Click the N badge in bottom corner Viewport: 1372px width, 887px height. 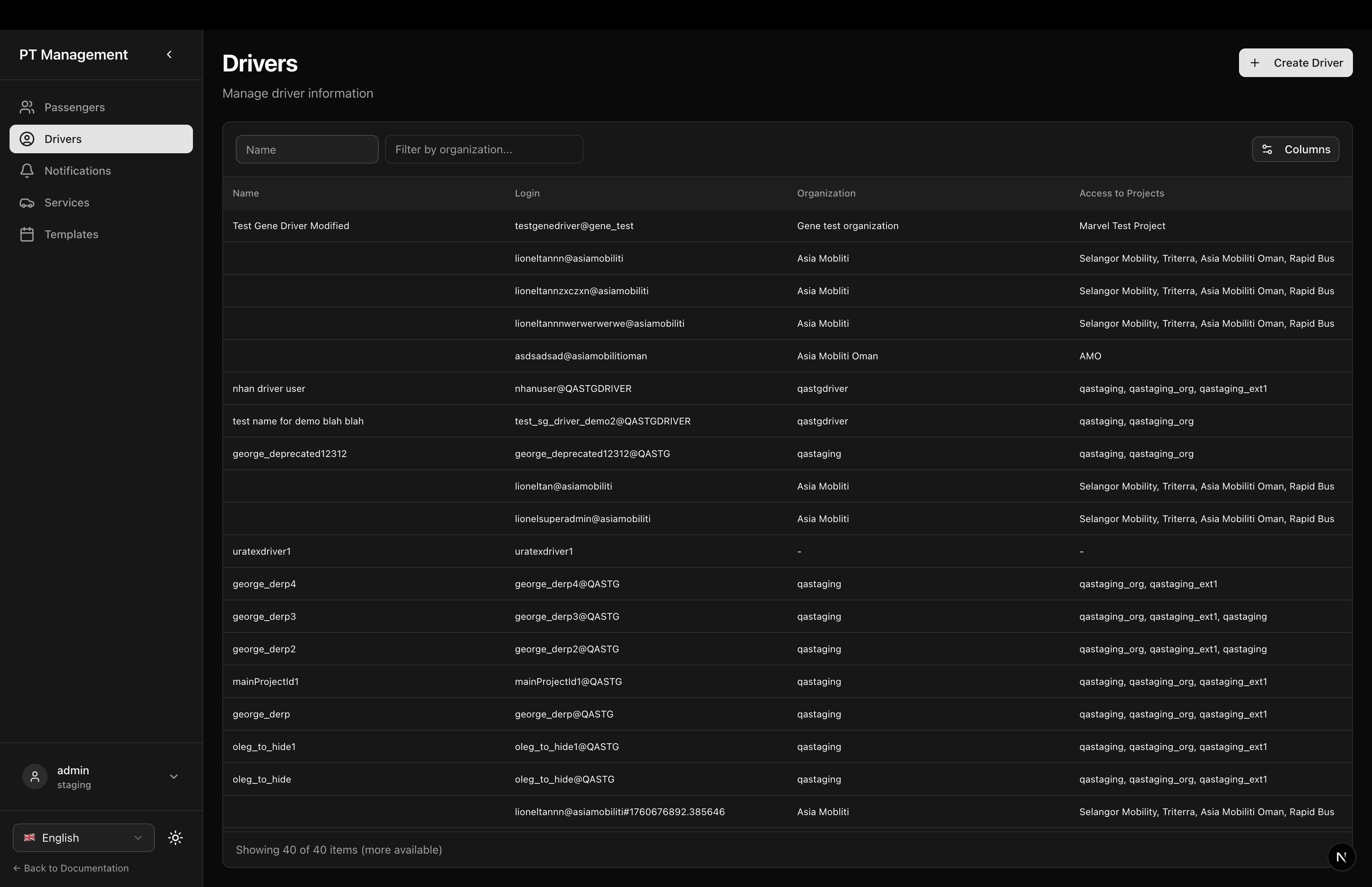click(x=1341, y=857)
